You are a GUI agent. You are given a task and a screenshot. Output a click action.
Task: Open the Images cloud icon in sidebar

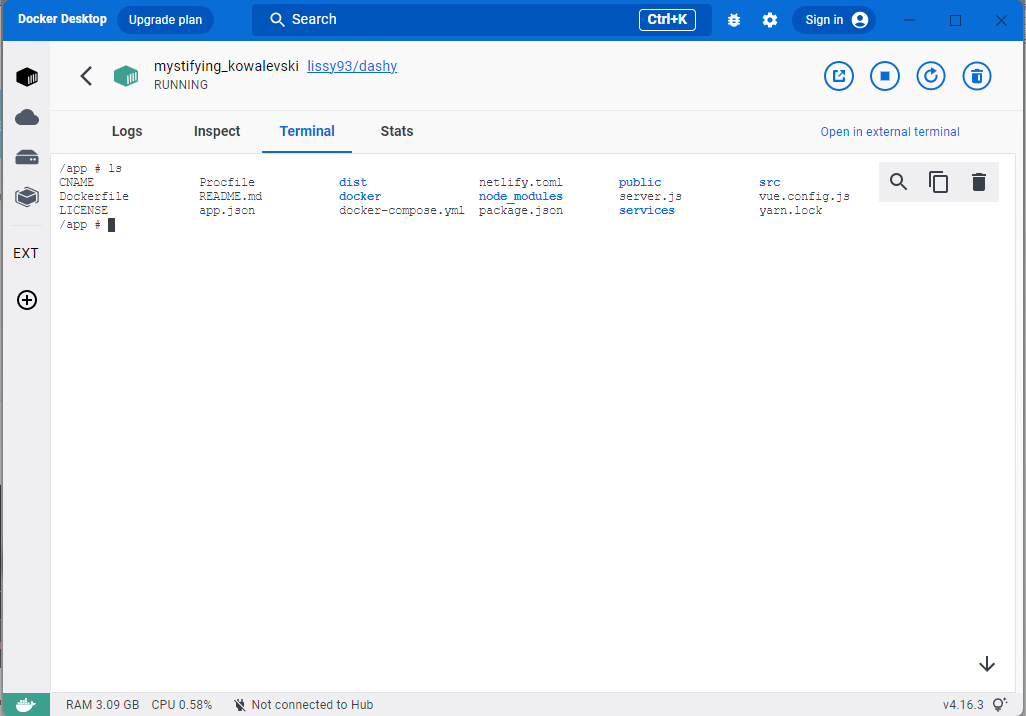[27, 117]
